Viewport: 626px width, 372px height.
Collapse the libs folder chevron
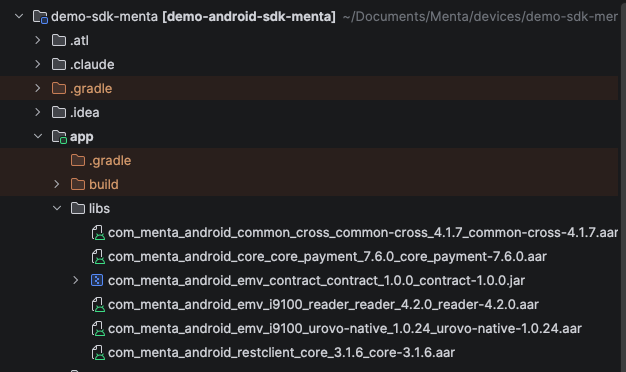(57, 208)
